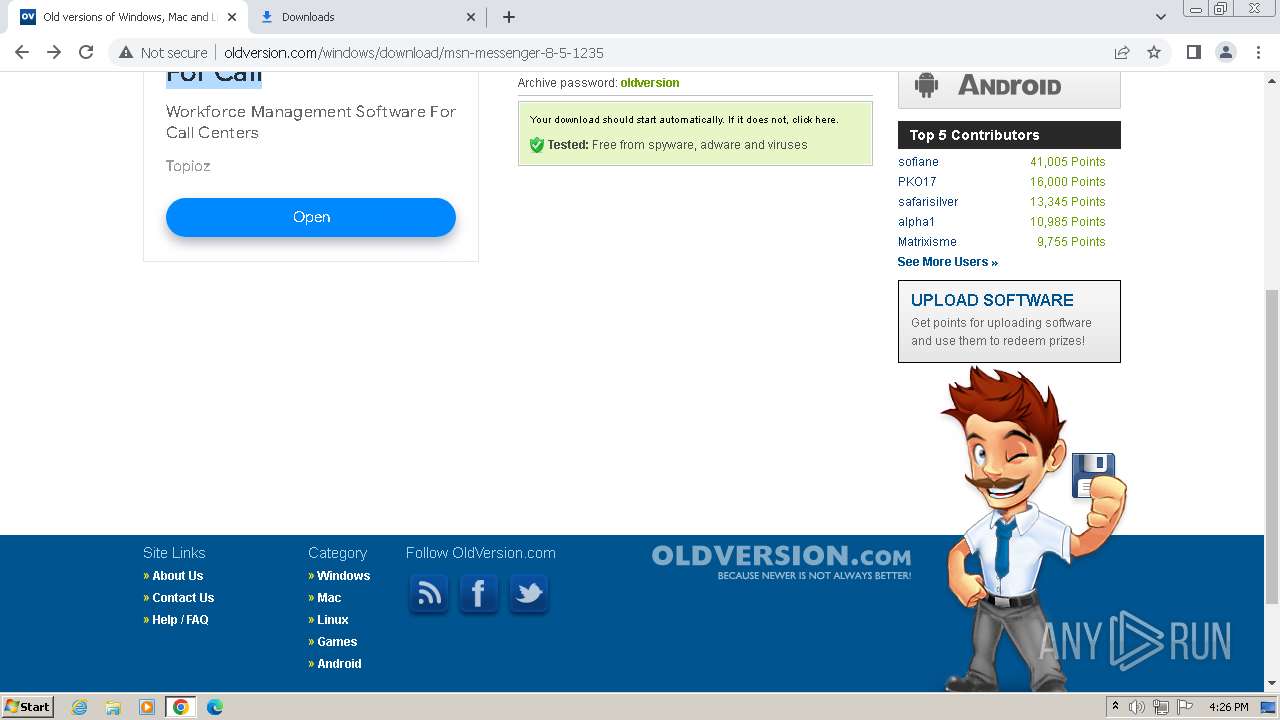This screenshot has width=1280, height=720.
Task: Click the browser back arrow
Action: [22, 52]
